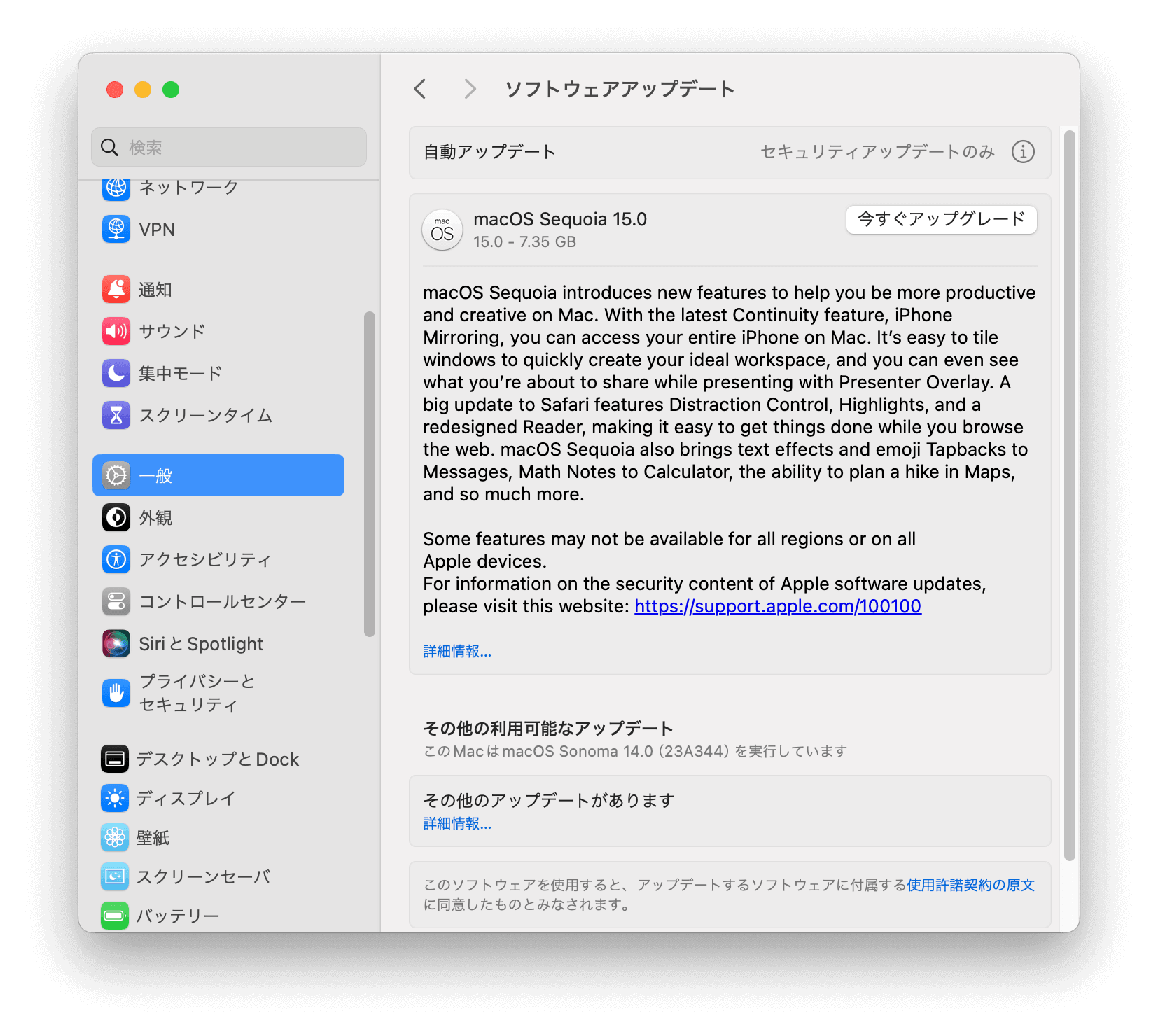This screenshot has height=1036, width=1158.
Task: Close the window with red button
Action: tap(115, 90)
